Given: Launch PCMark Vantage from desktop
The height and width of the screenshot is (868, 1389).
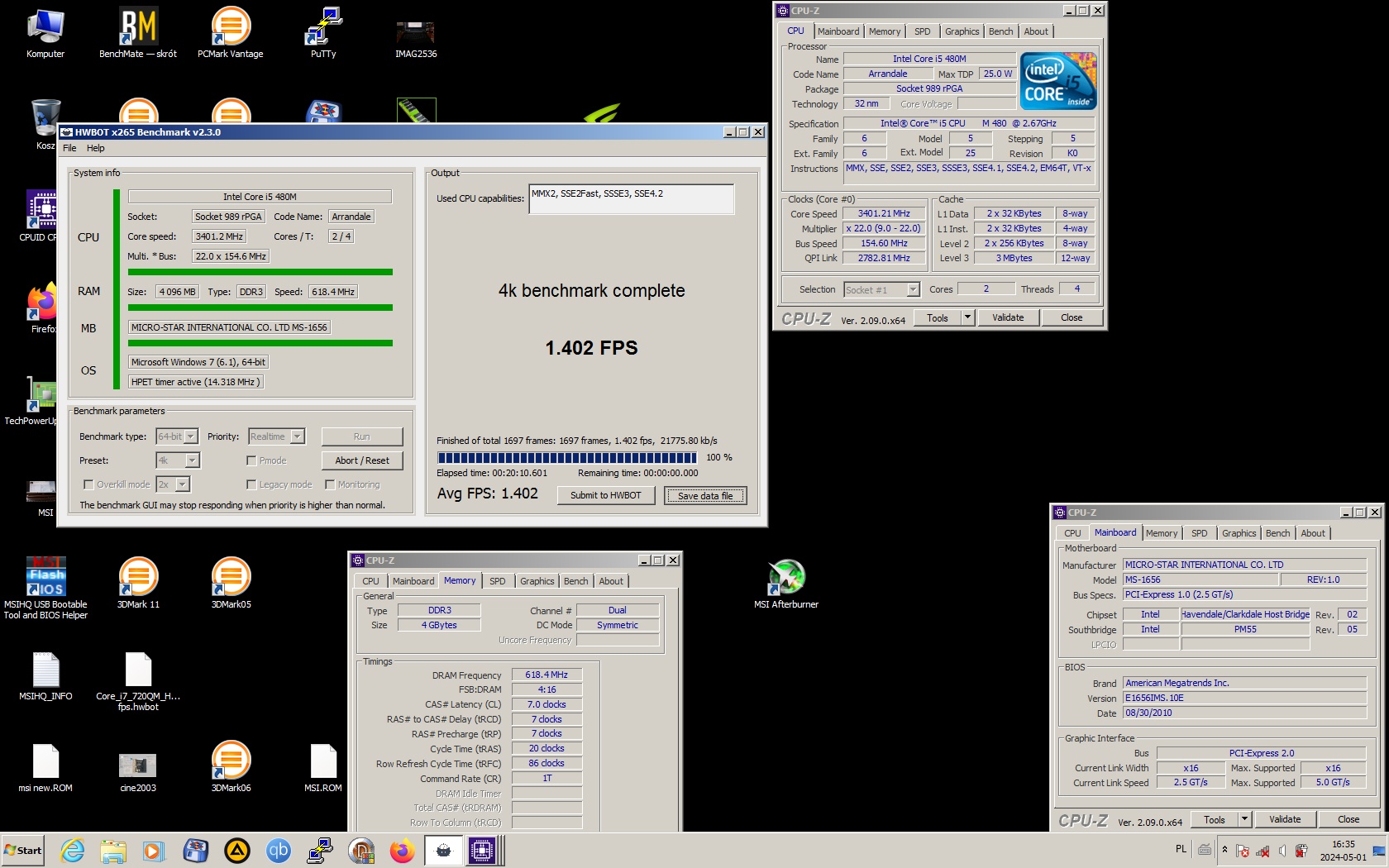Looking at the screenshot, I should [x=231, y=33].
